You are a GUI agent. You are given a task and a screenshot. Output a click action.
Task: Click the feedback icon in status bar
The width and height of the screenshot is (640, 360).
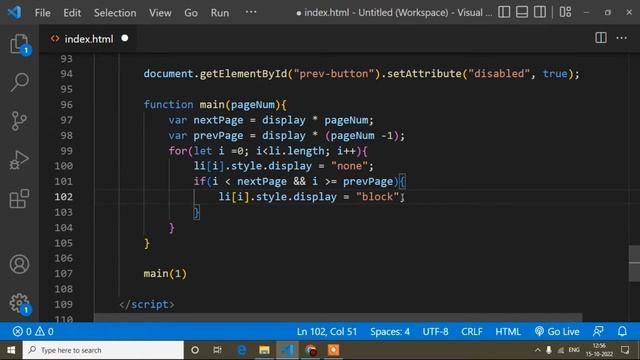pos(598,331)
